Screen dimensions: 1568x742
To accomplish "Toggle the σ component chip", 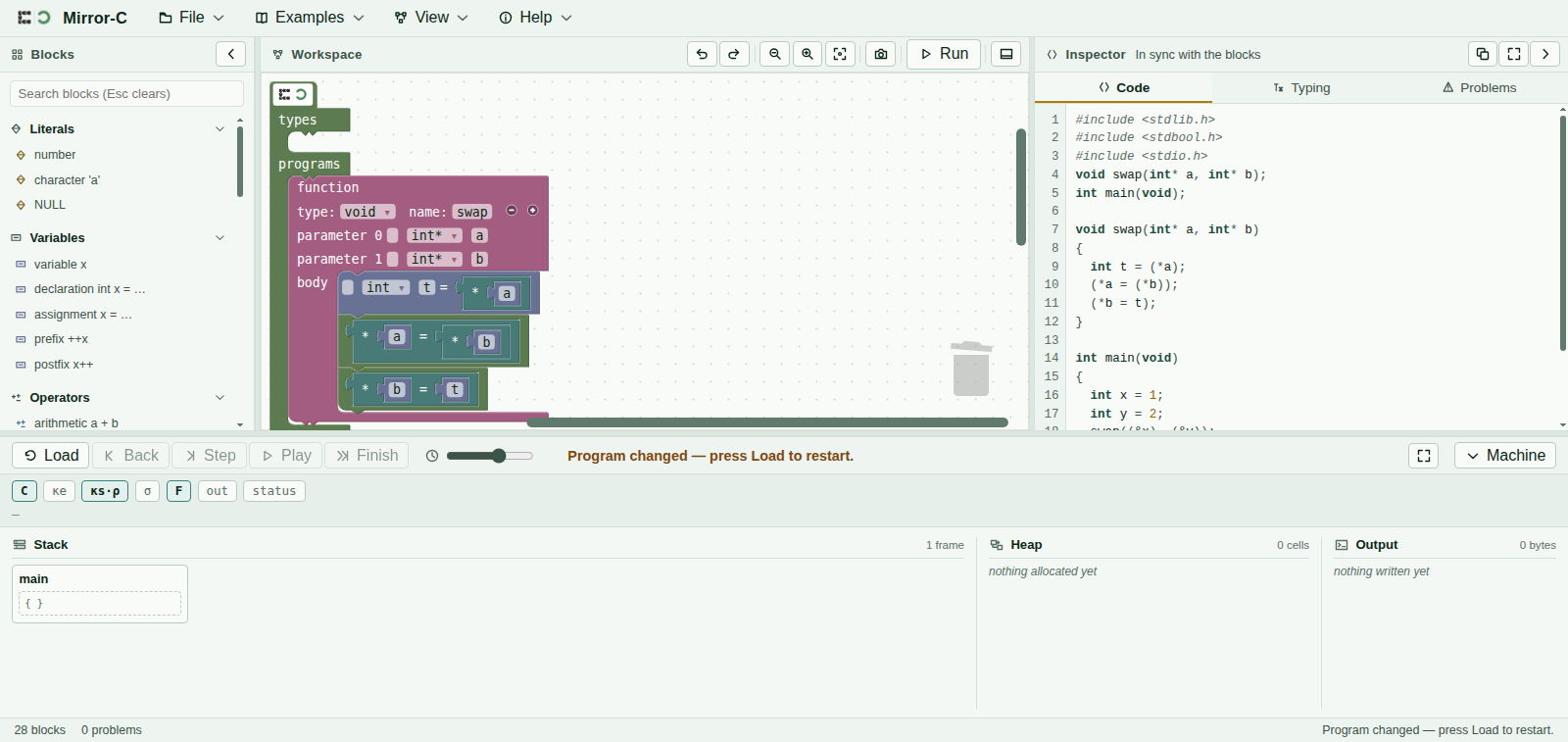I will pyautogui.click(x=148, y=491).
